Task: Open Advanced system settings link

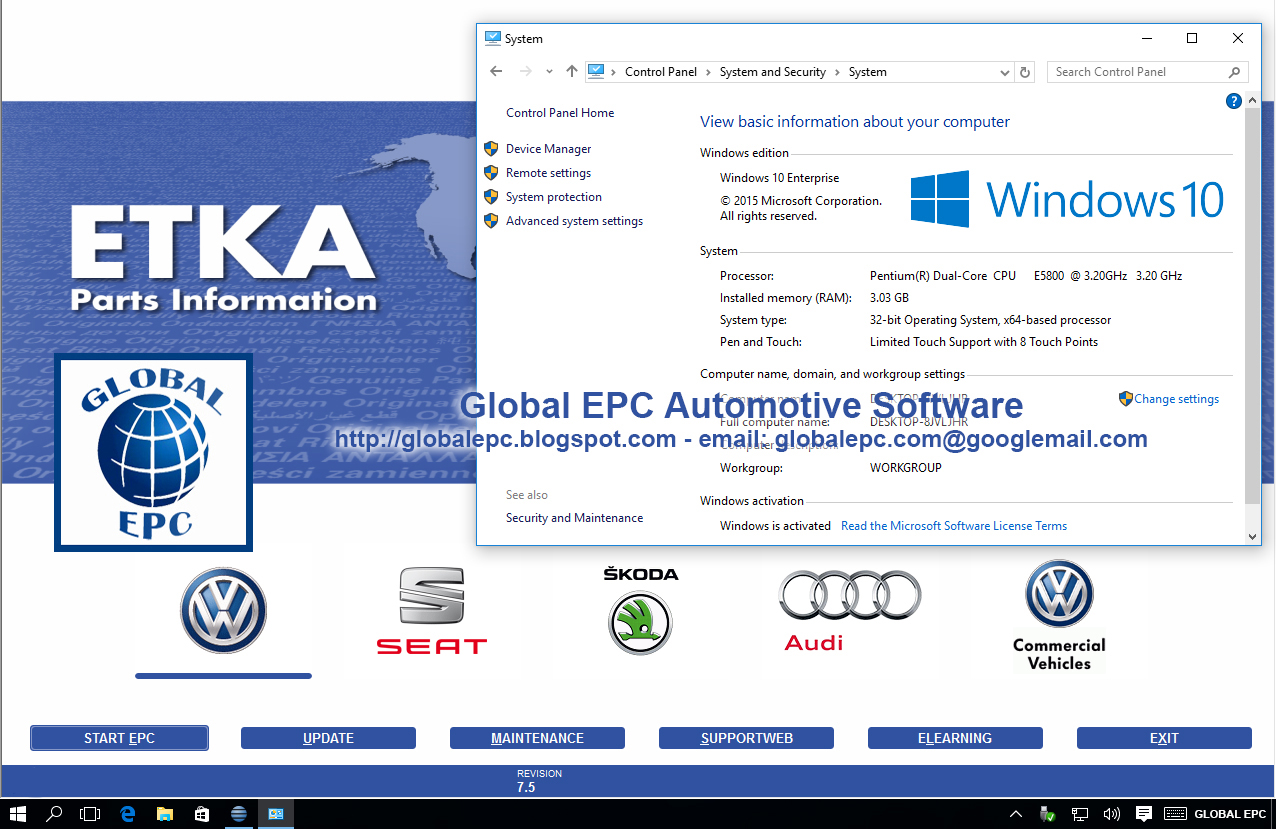Action: click(574, 221)
